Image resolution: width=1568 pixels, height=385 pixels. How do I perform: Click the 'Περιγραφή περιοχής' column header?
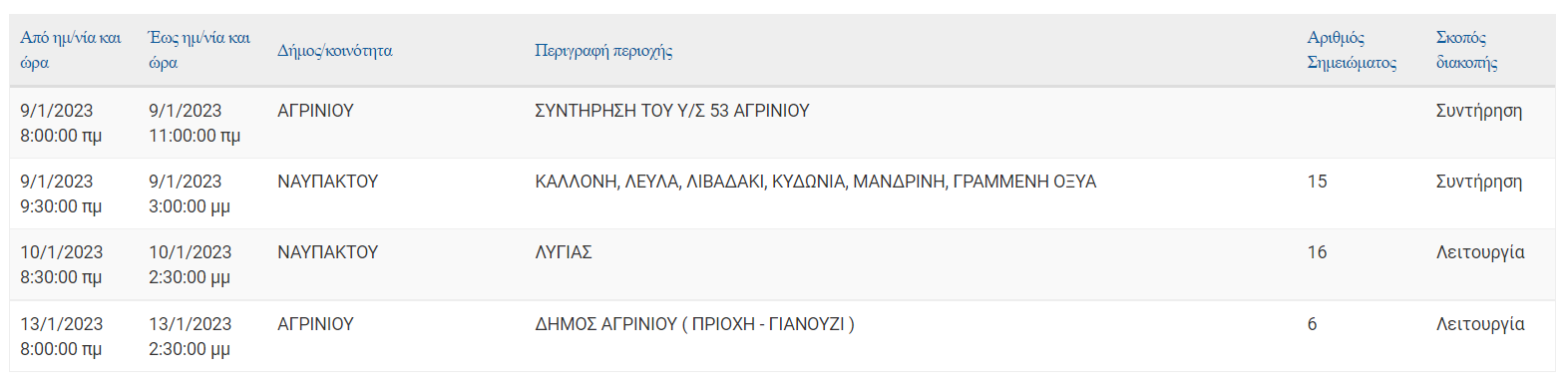click(603, 50)
